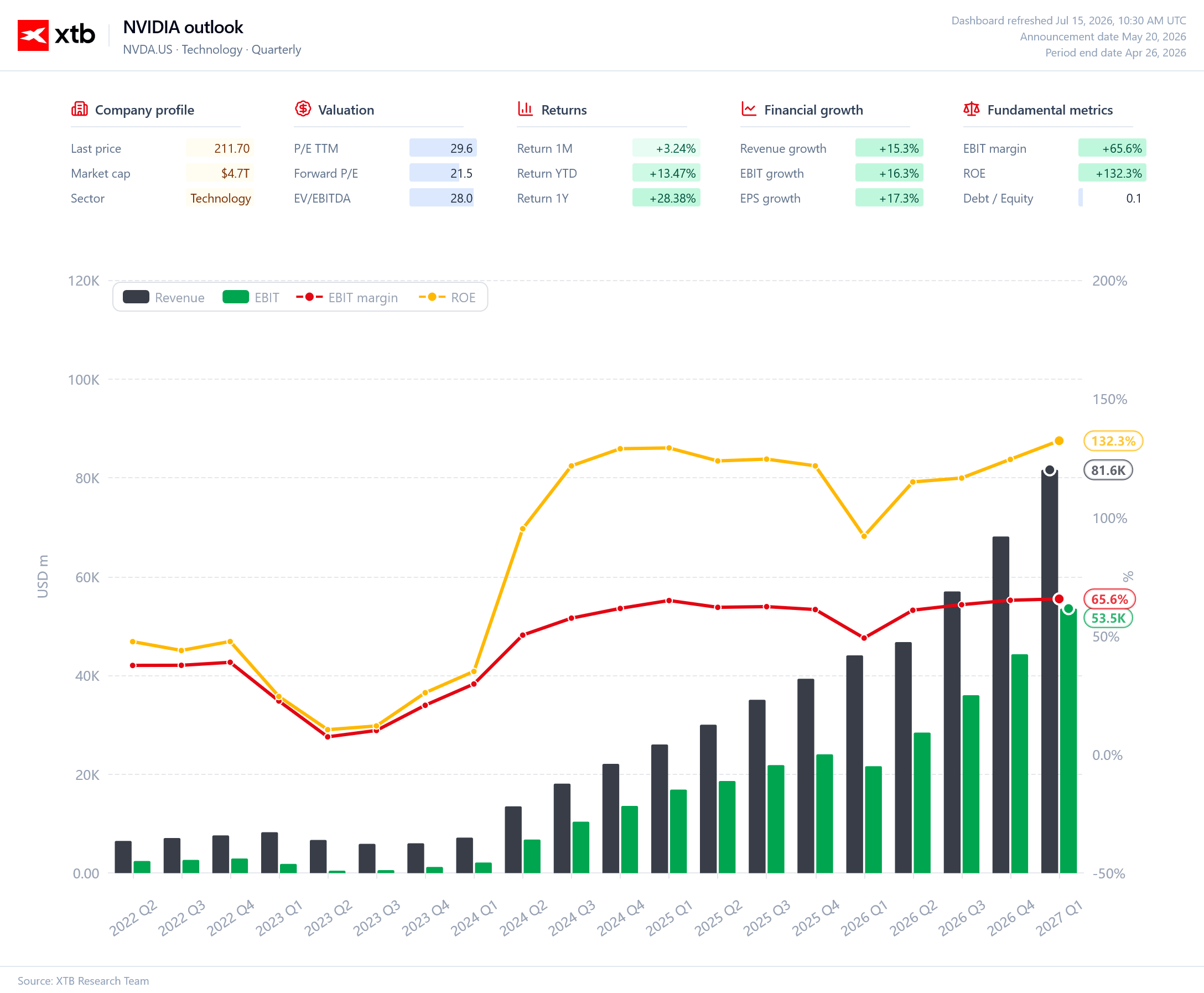Click the Valuation dollar icon
The image size is (1204, 993).
[x=303, y=108]
